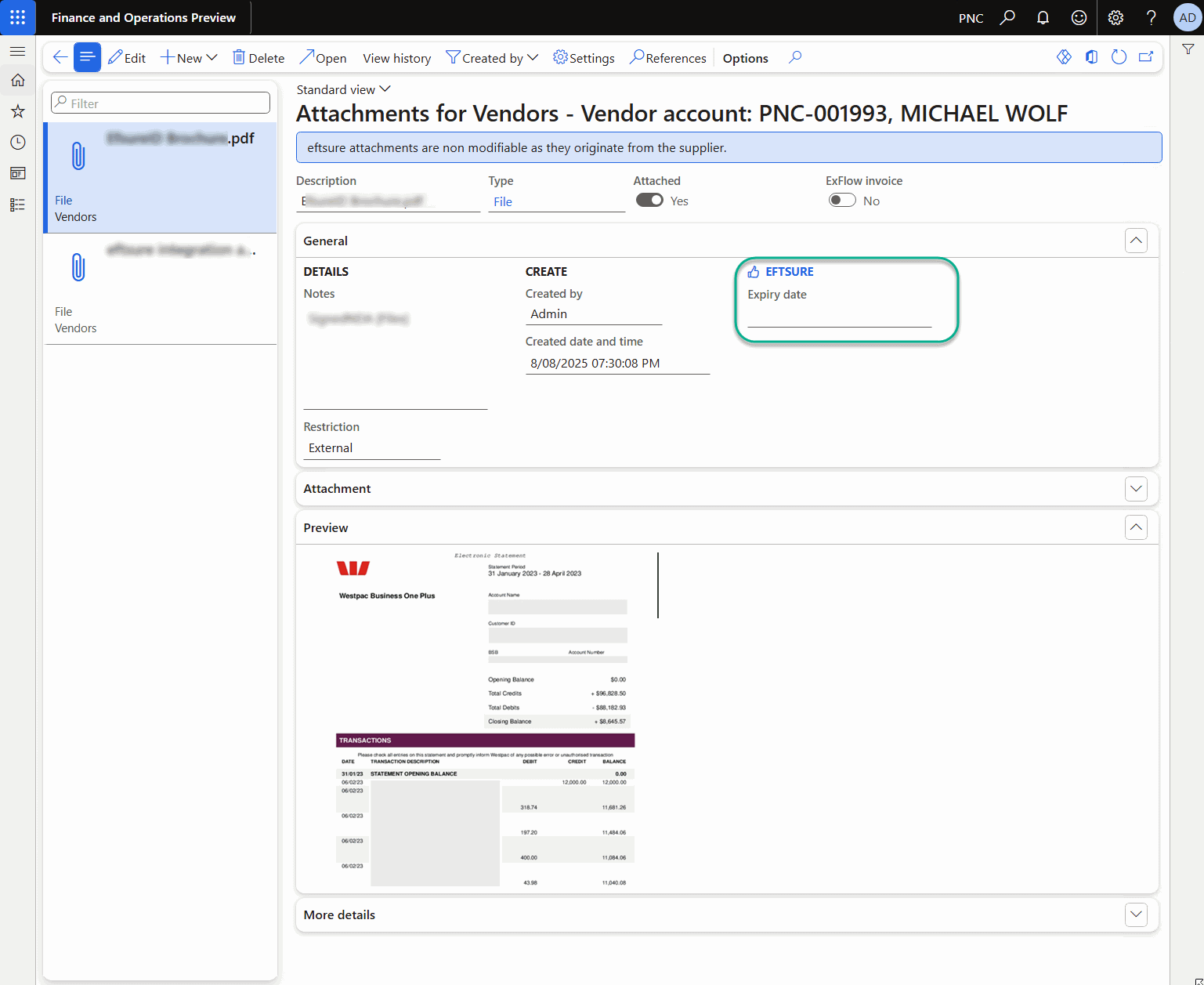Click the Expiry date field
The width and height of the screenshot is (1204, 985).
[x=839, y=316]
